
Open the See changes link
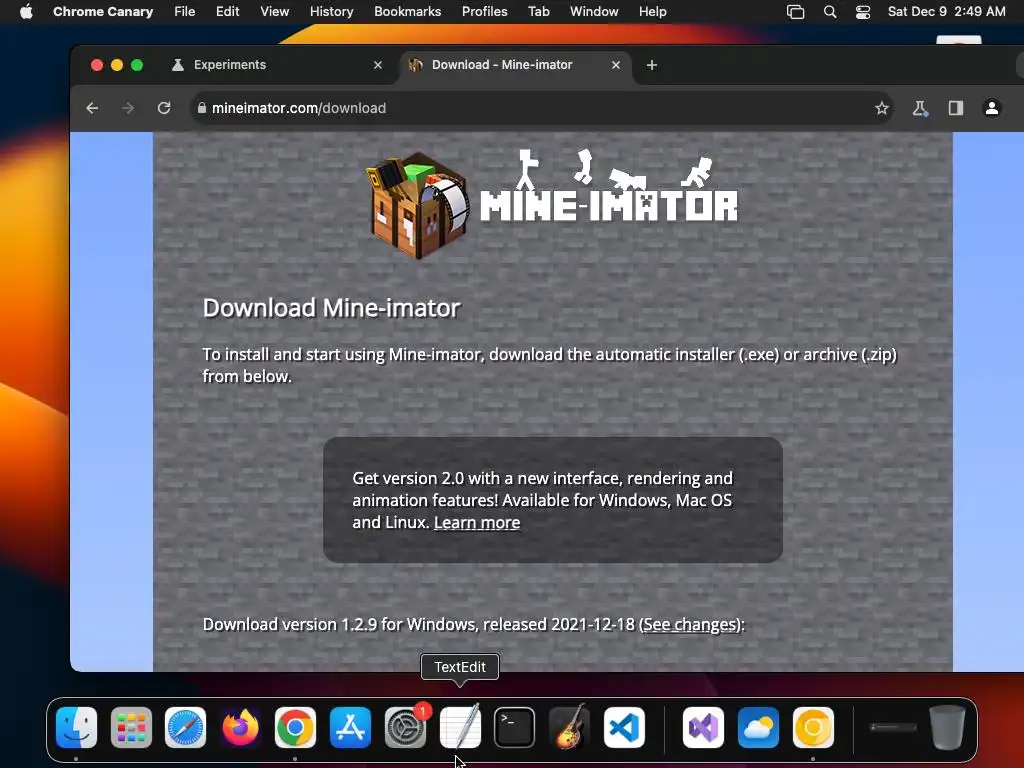pos(691,625)
